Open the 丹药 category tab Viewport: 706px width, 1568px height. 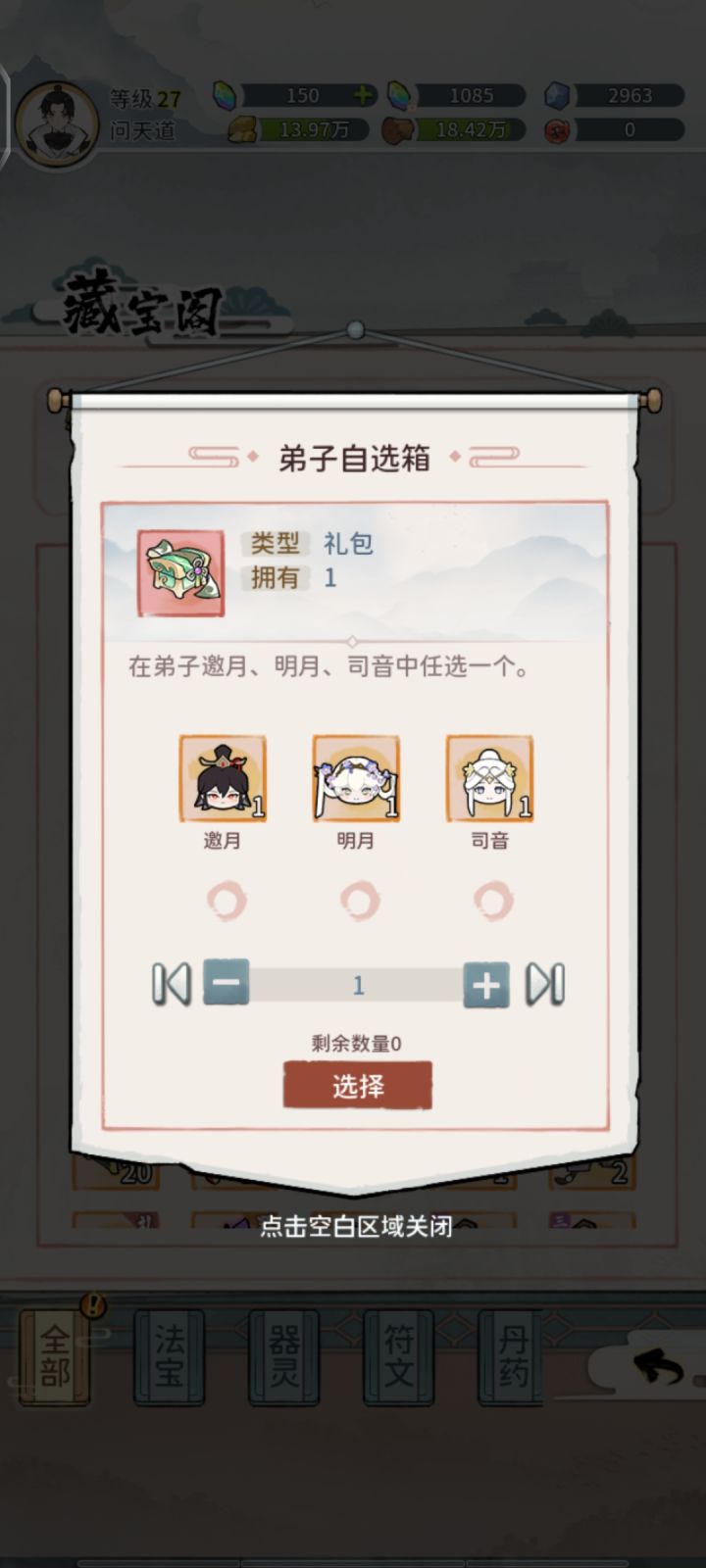[x=512, y=1357]
